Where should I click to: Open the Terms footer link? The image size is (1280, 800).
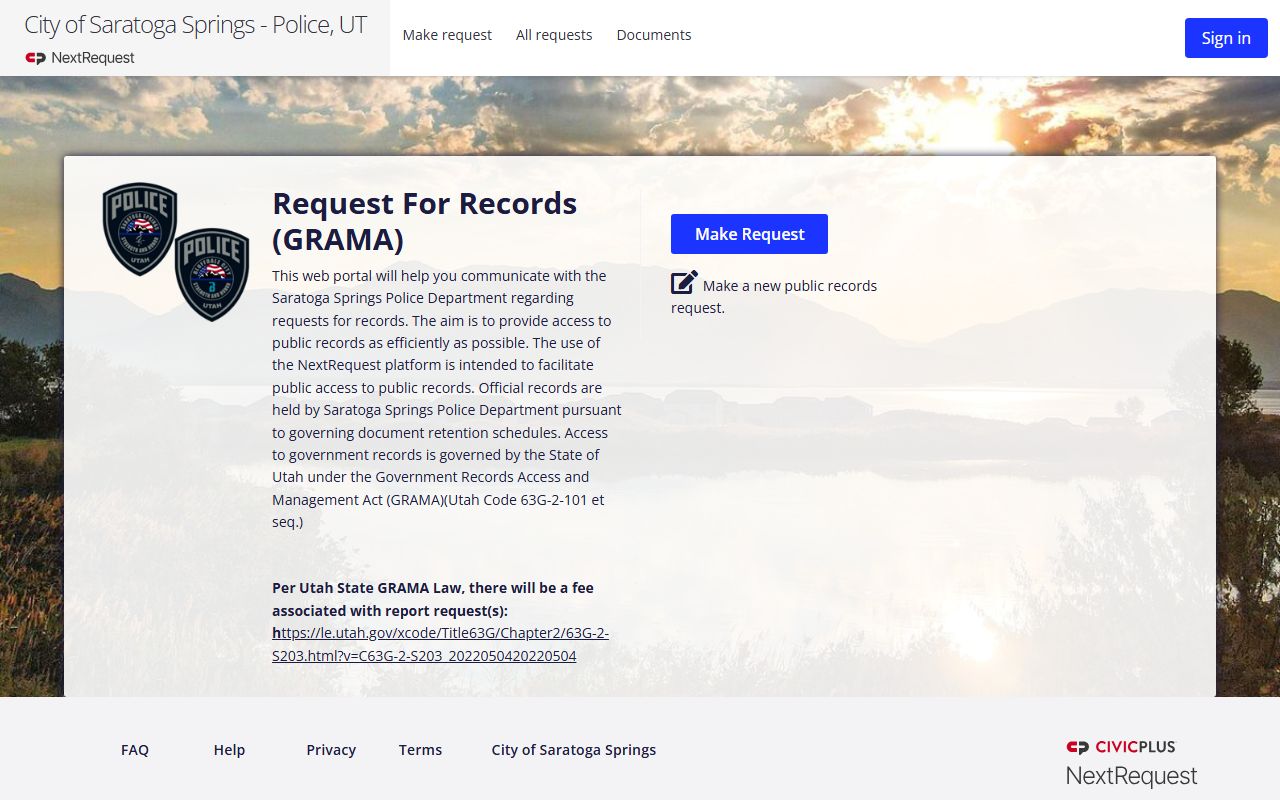420,749
